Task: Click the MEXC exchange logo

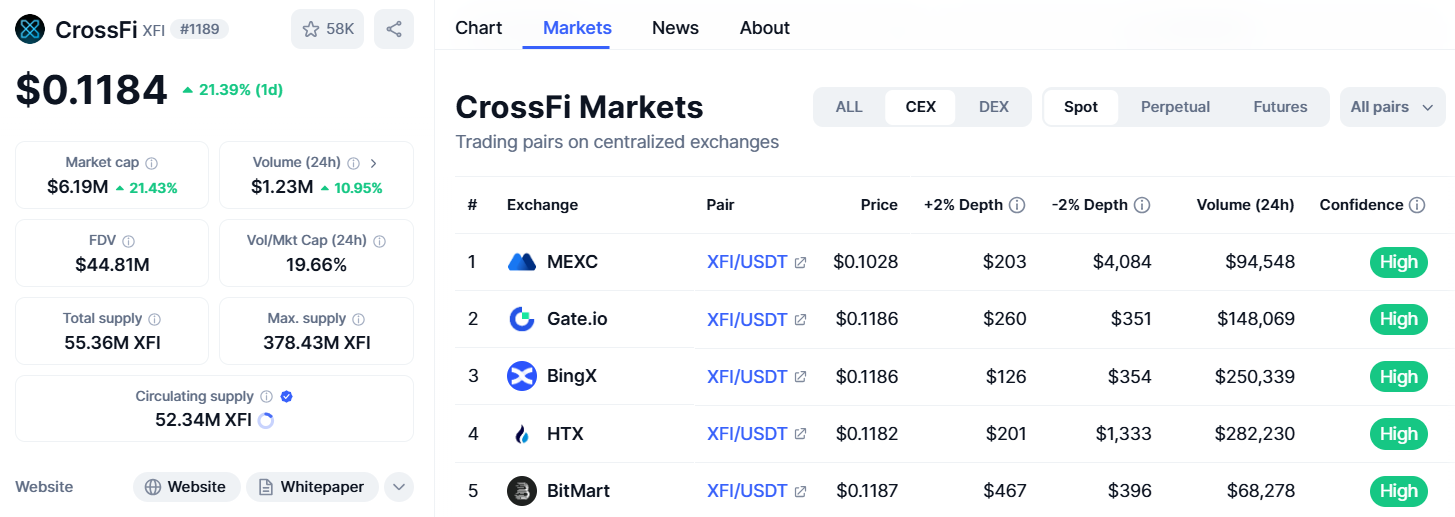Action: [x=522, y=262]
